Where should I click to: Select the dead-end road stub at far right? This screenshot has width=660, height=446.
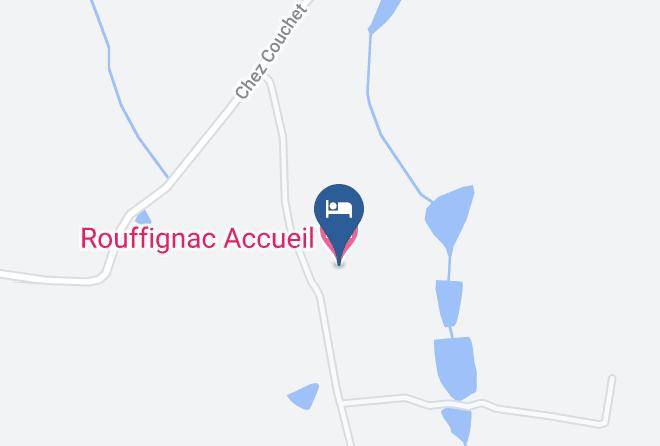tap(611, 398)
